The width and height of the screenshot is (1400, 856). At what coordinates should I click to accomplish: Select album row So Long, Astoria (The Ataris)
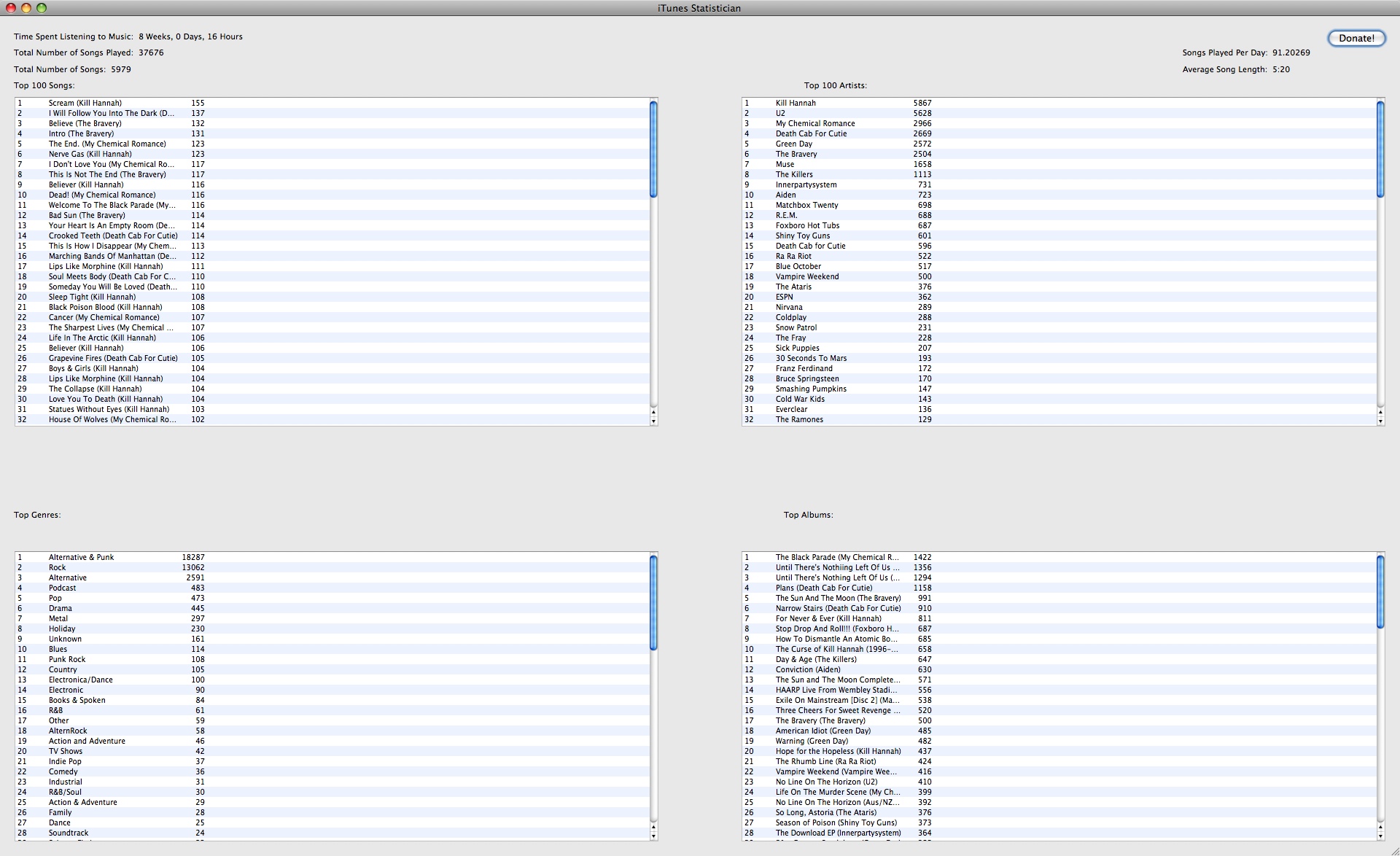point(1059,812)
